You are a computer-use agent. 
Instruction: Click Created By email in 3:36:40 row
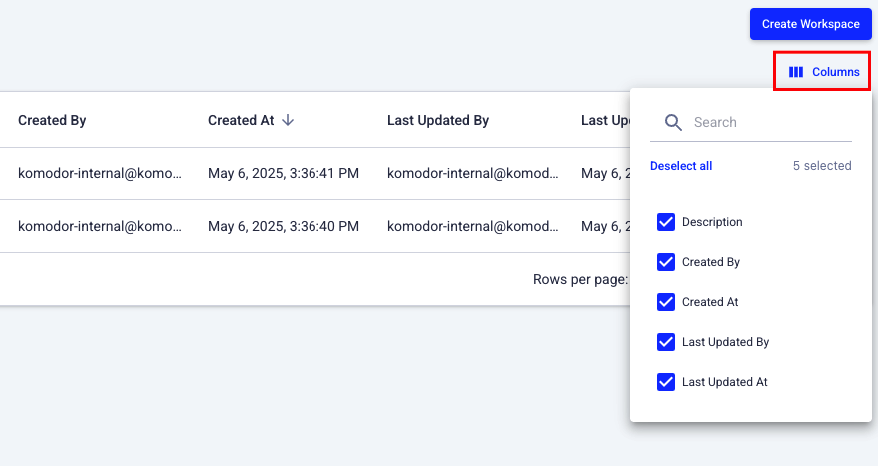tap(100, 226)
